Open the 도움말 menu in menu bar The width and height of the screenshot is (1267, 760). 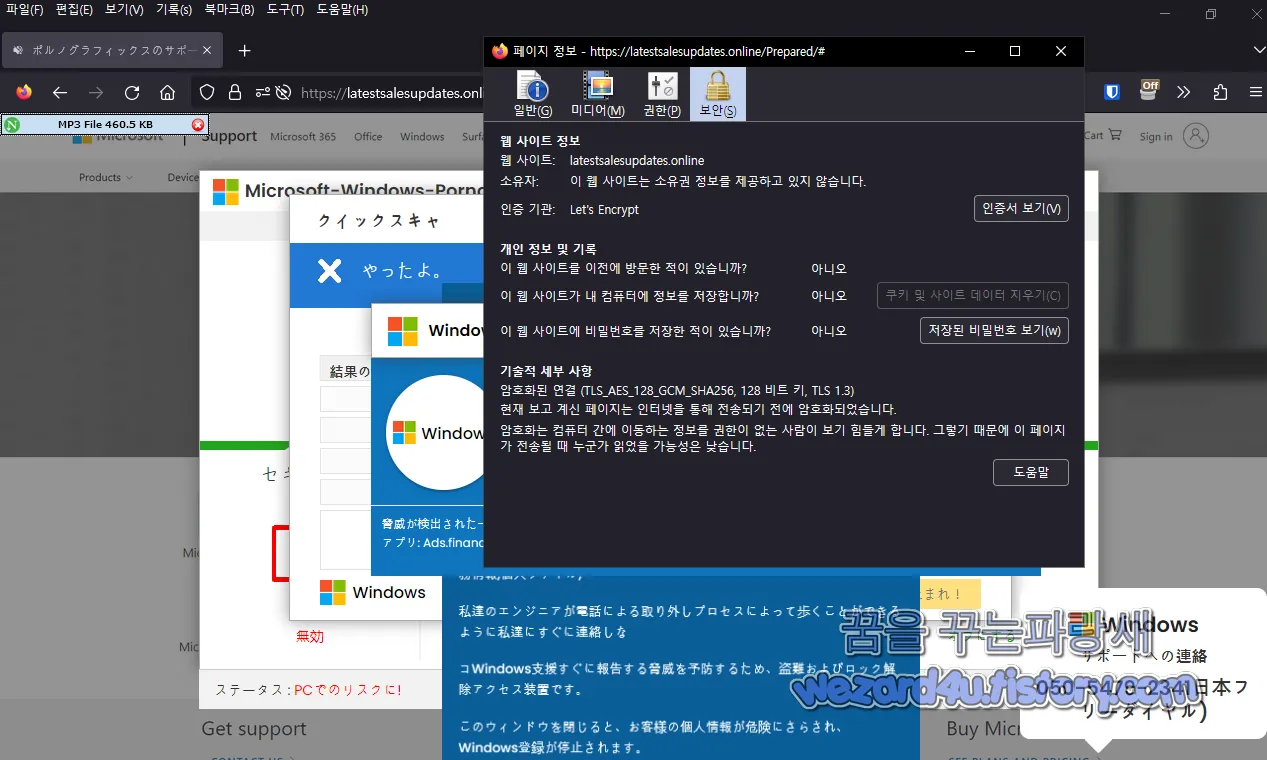pyautogui.click(x=342, y=10)
